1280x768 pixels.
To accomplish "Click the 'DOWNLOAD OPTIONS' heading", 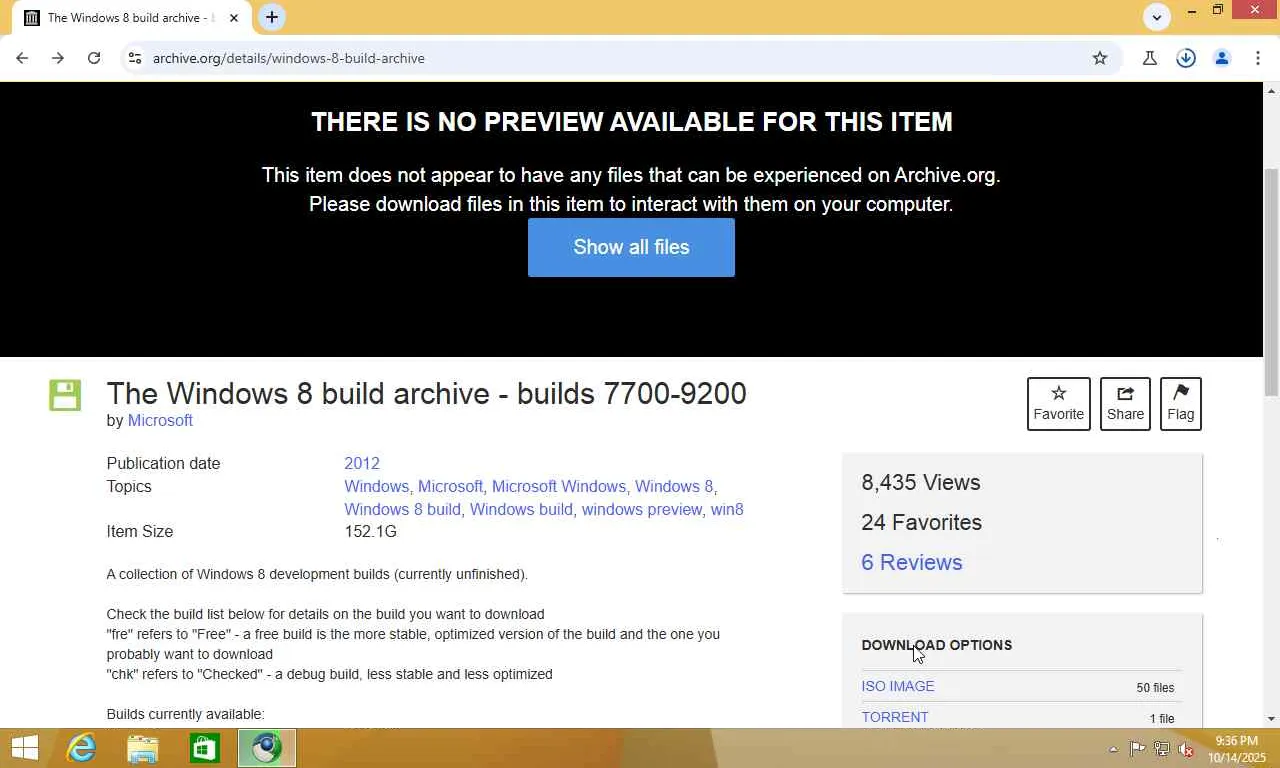I will 937,646.
